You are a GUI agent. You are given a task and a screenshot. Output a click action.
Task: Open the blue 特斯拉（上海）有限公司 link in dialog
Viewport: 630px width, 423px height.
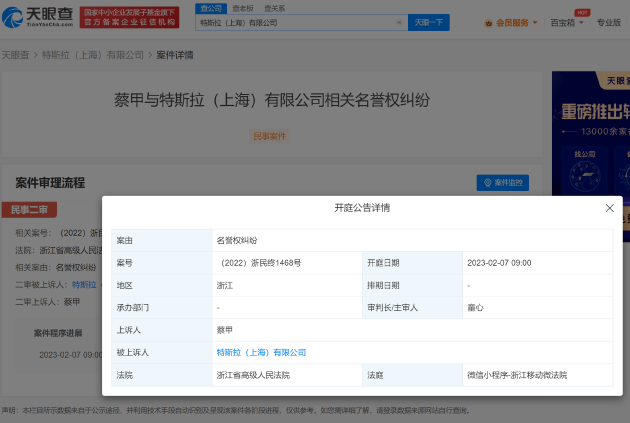click(x=261, y=352)
